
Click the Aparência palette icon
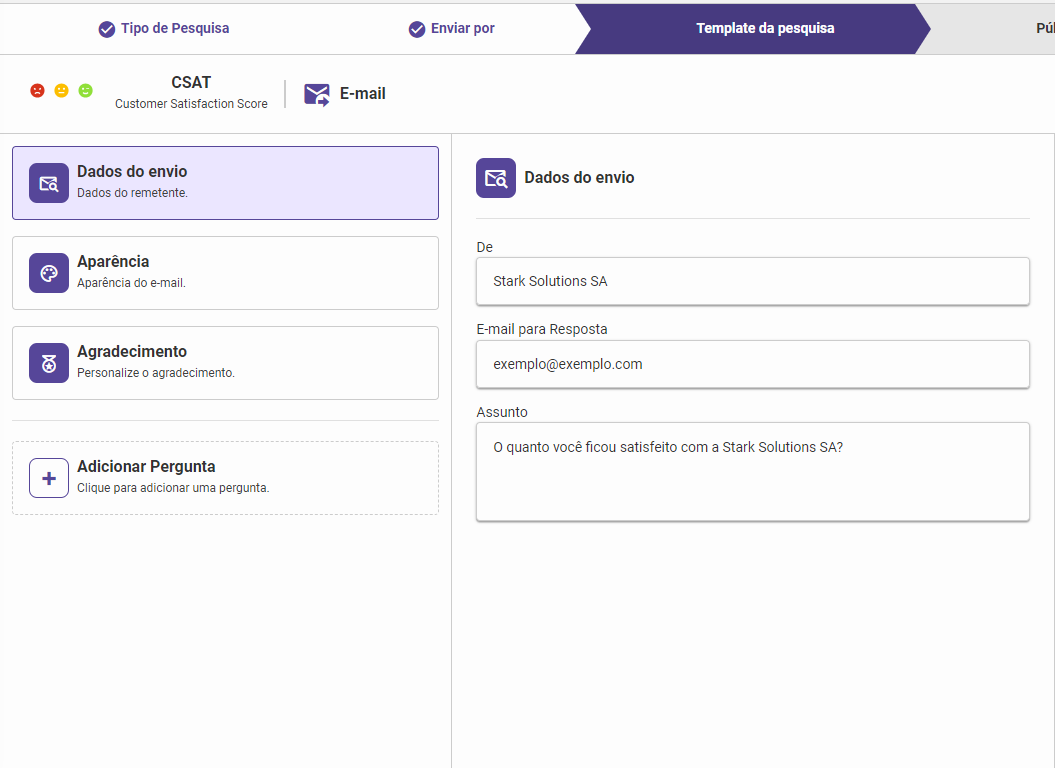pos(49,273)
